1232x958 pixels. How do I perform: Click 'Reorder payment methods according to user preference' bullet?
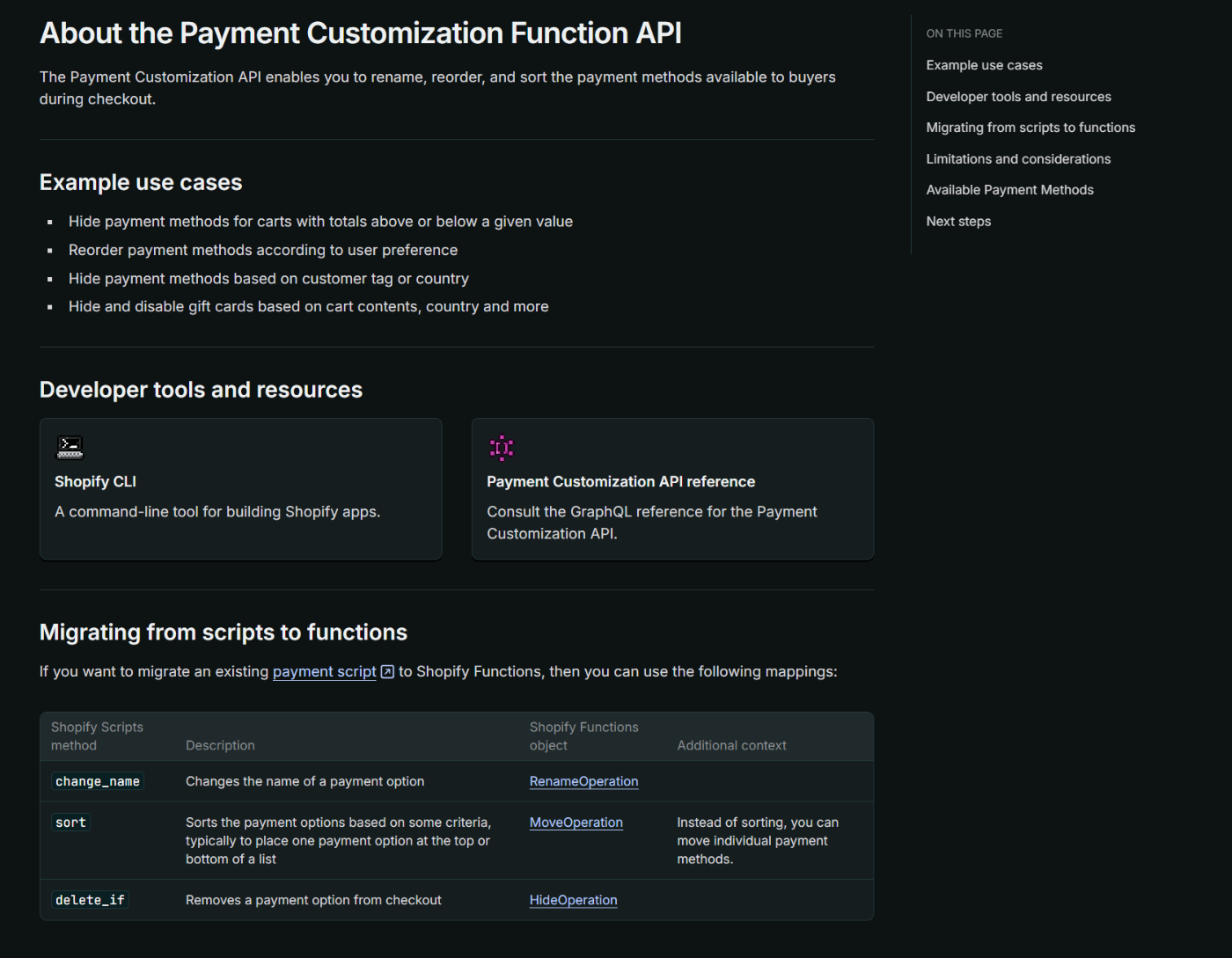coord(263,250)
